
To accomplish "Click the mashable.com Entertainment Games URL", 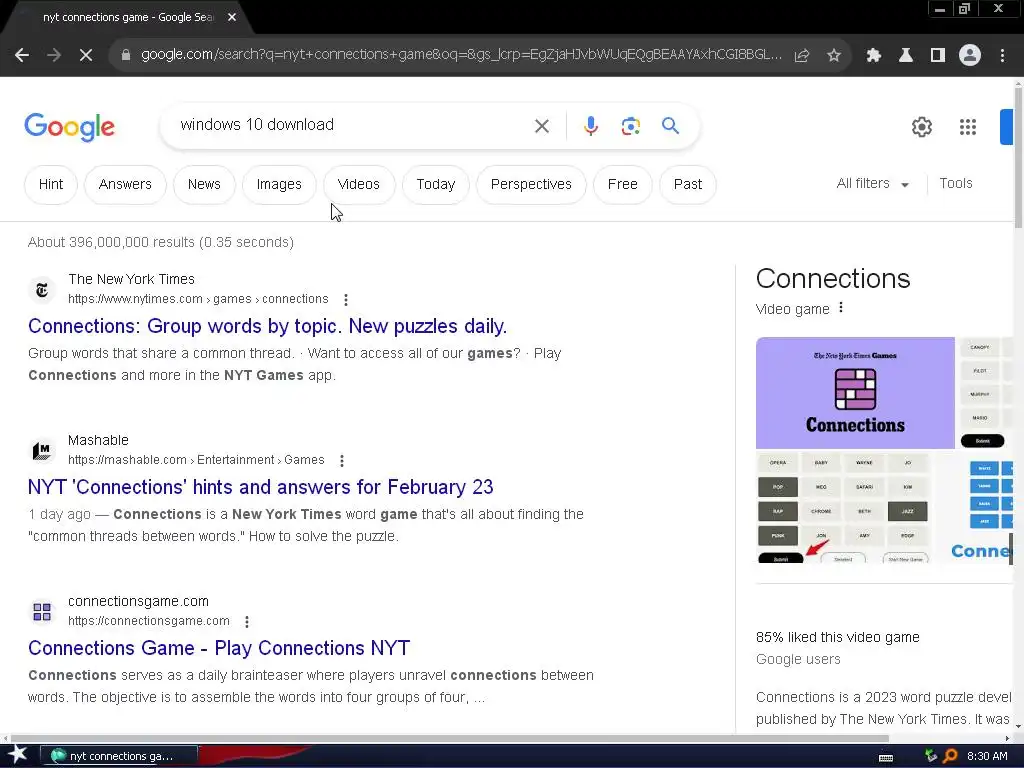I will [x=196, y=460].
